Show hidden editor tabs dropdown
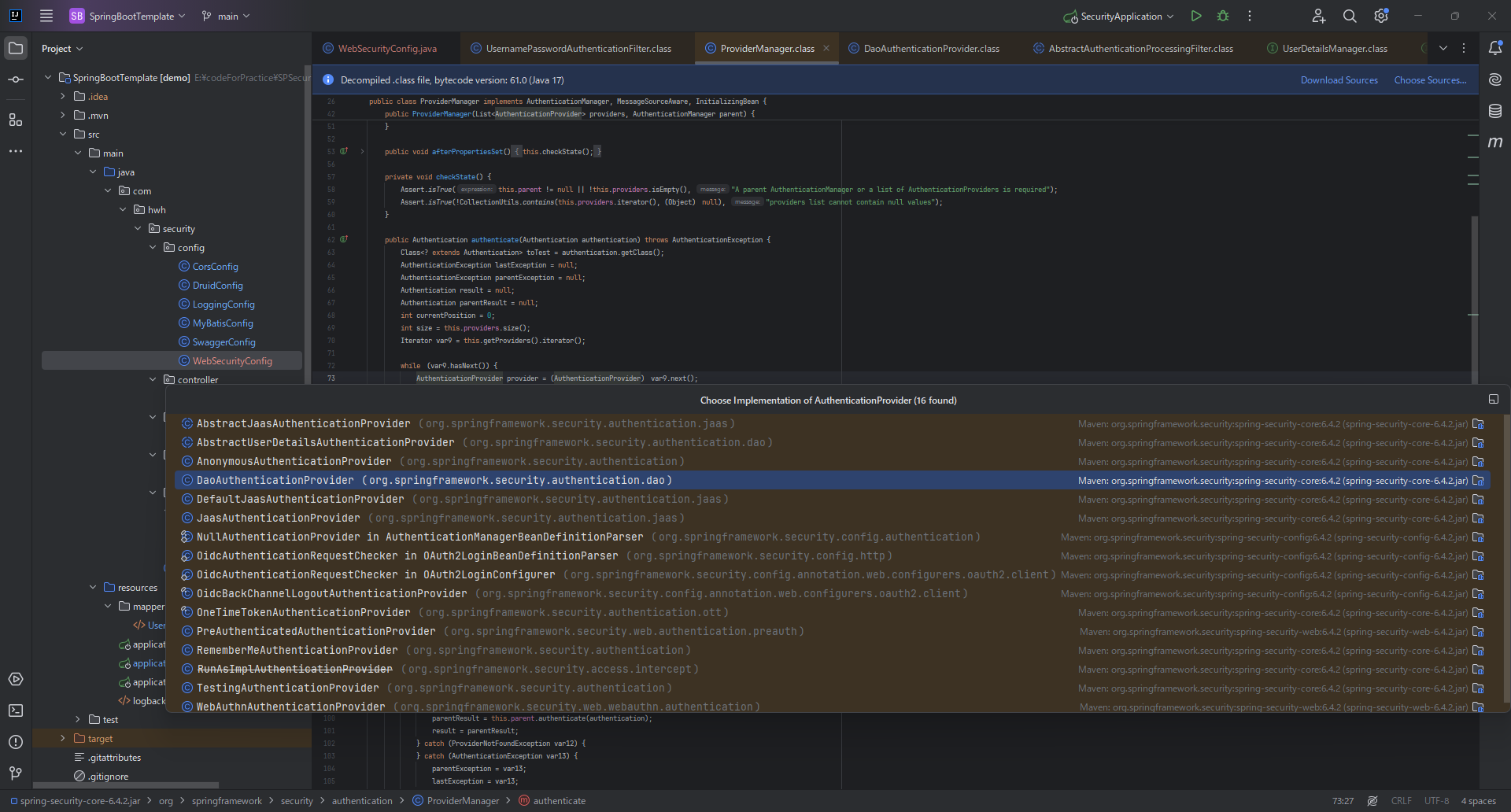The width and height of the screenshot is (1511, 812). pyautogui.click(x=1443, y=48)
